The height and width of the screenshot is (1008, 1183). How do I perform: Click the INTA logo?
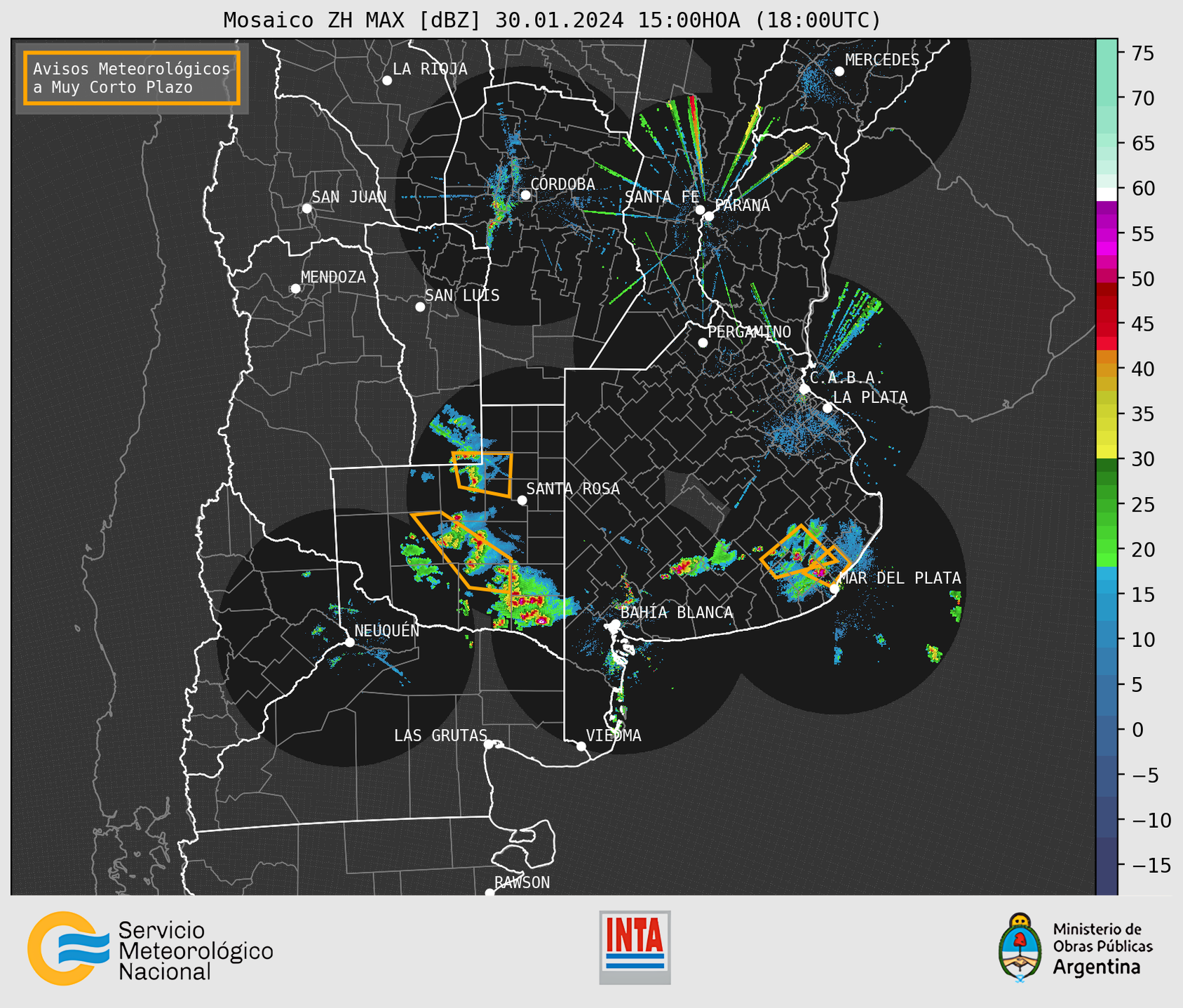[635, 947]
